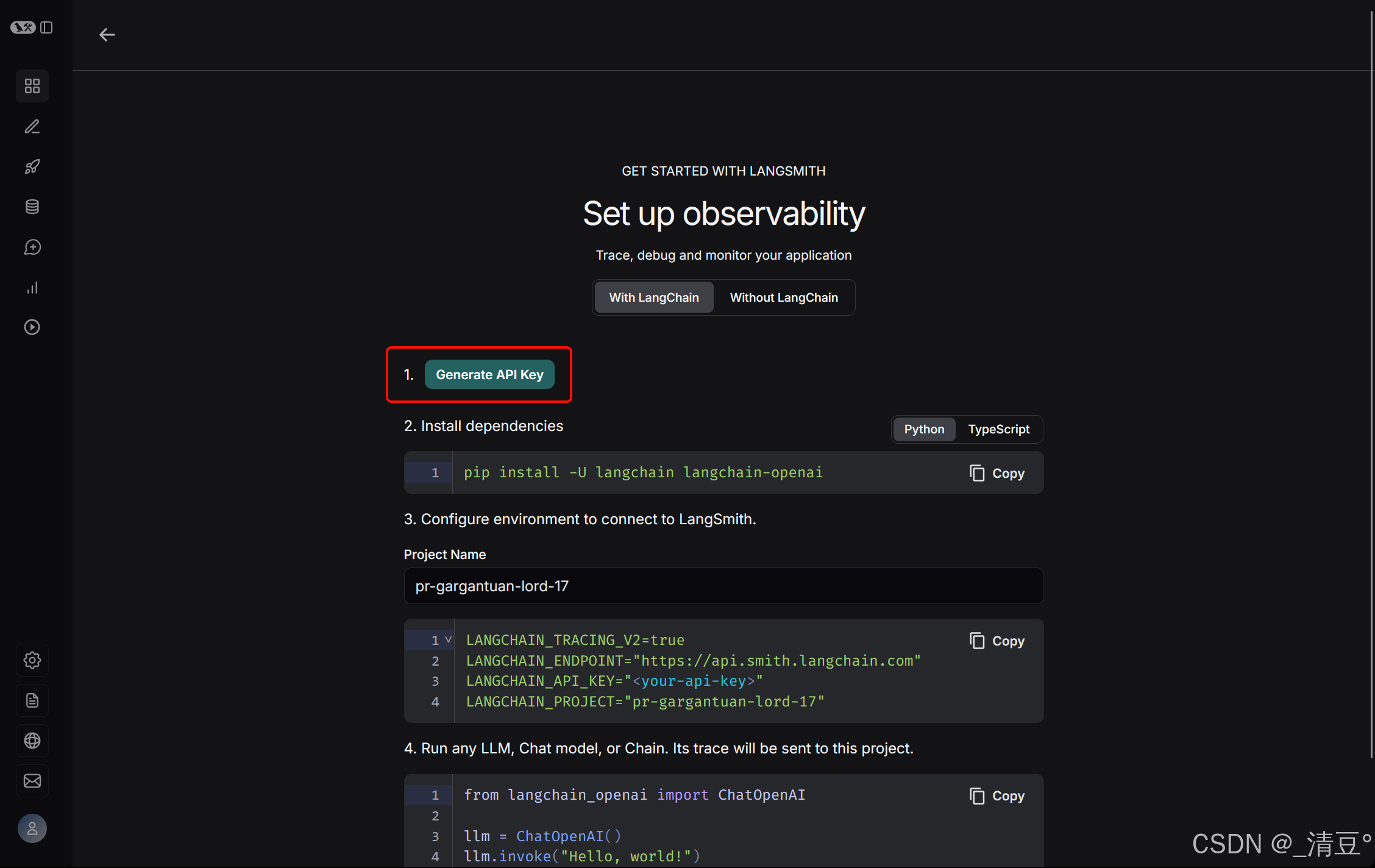
Task: Open the mail envelope icon
Action: tap(32, 781)
